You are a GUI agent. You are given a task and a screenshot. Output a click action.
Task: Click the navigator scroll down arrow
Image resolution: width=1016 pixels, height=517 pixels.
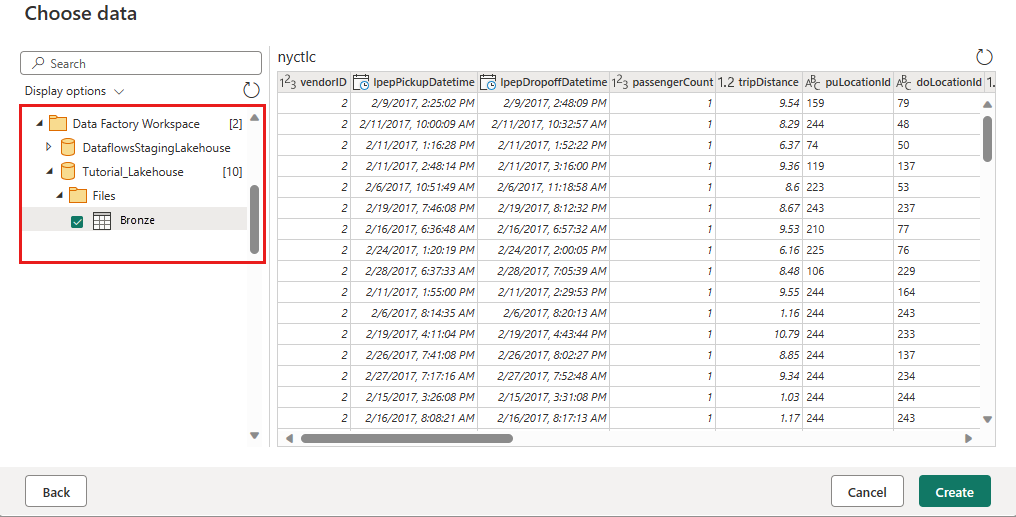(x=255, y=435)
